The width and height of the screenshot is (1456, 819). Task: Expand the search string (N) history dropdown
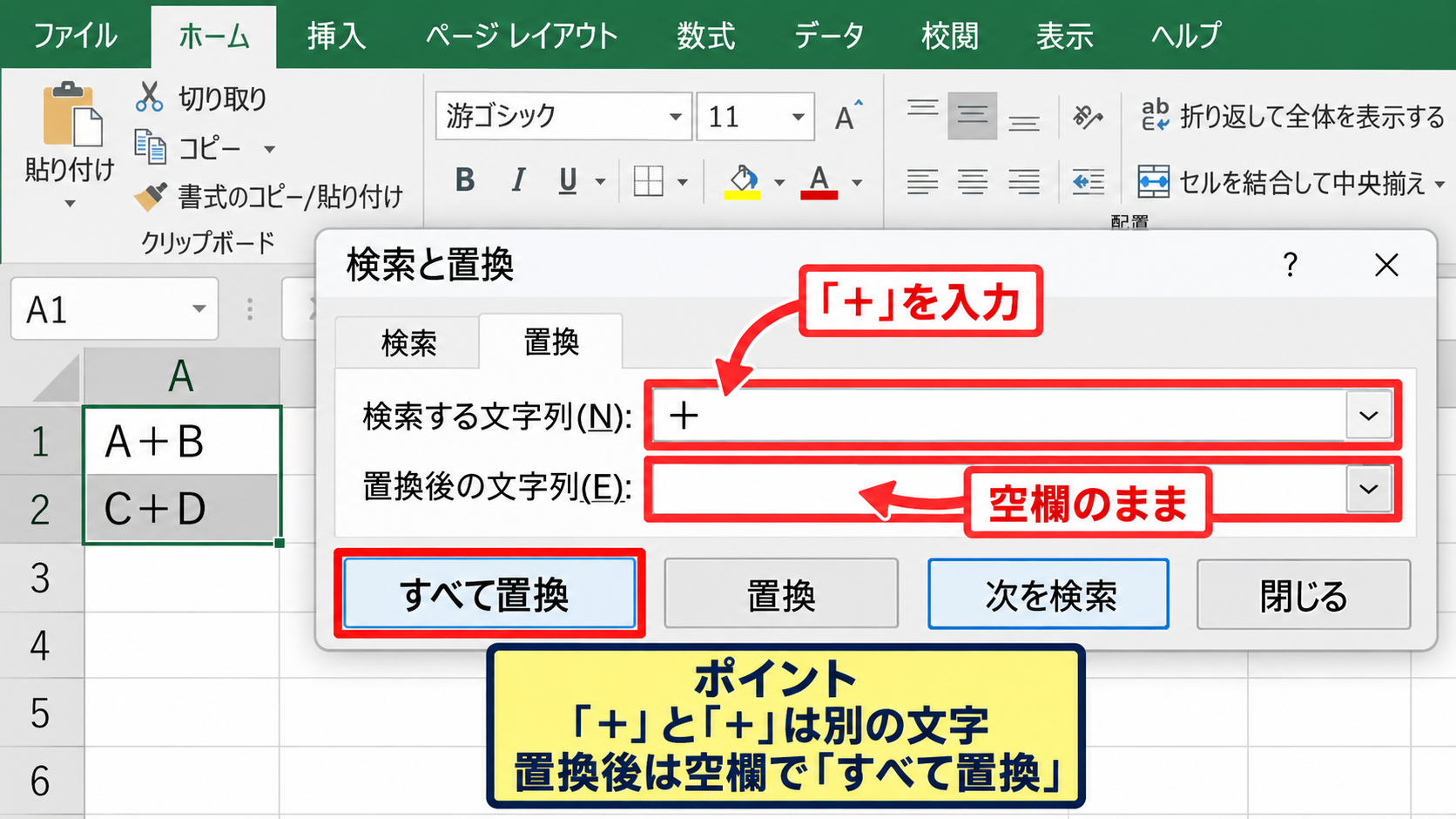coord(1368,416)
